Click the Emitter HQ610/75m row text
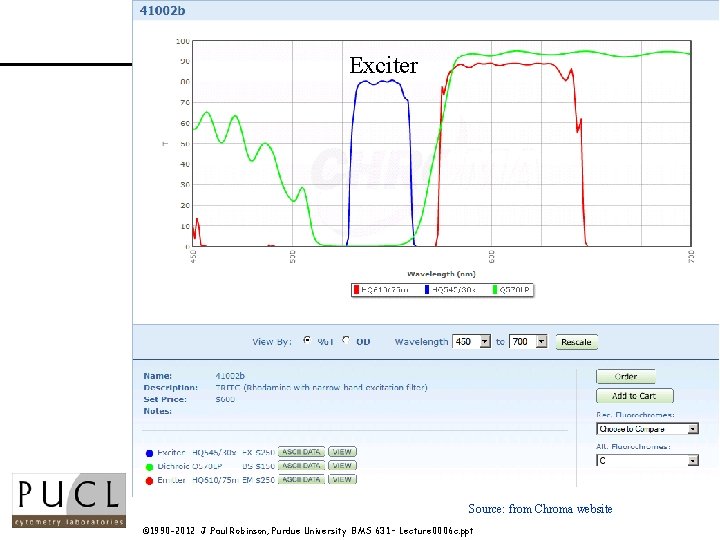720x540 pixels. point(216,479)
